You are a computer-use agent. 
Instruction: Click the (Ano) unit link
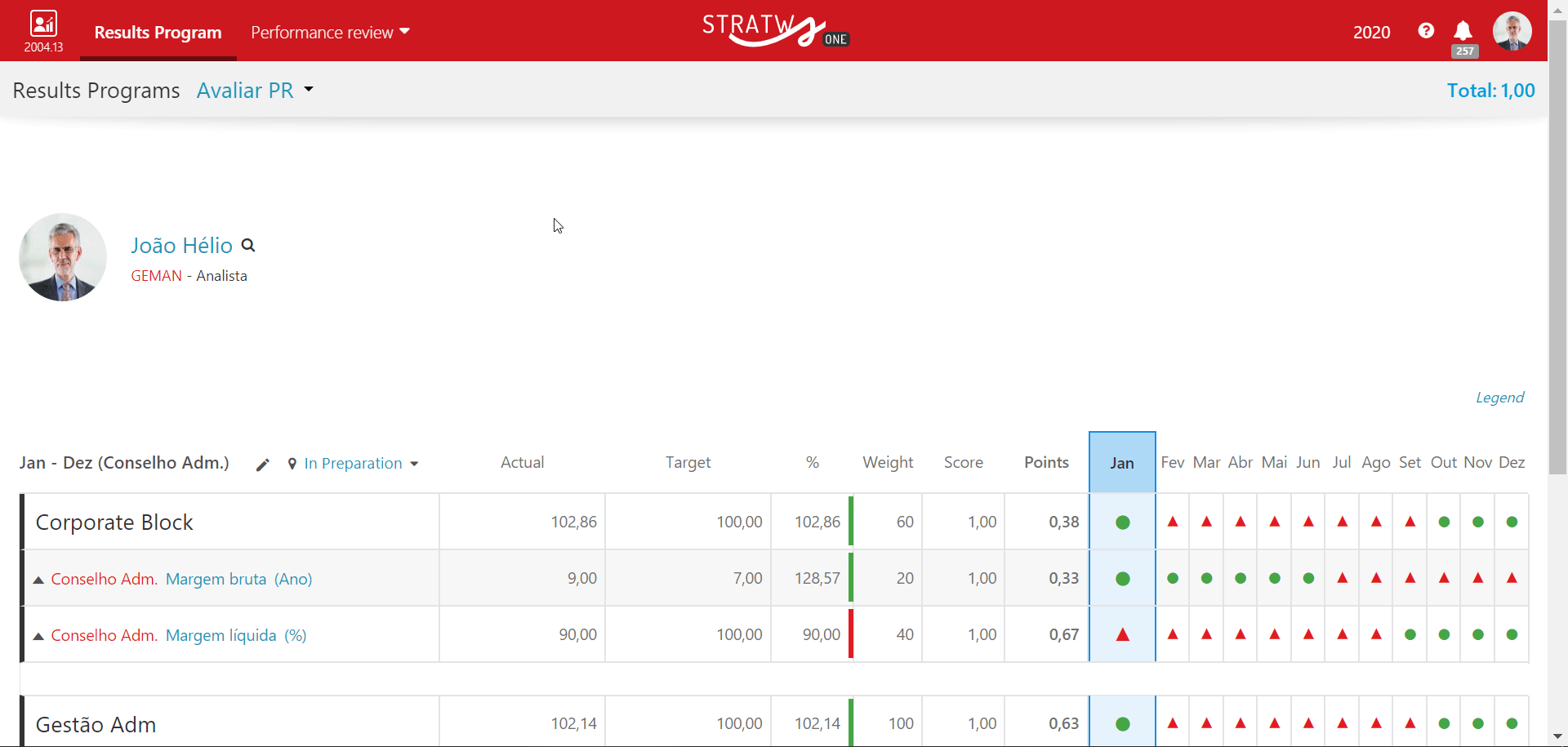click(293, 579)
